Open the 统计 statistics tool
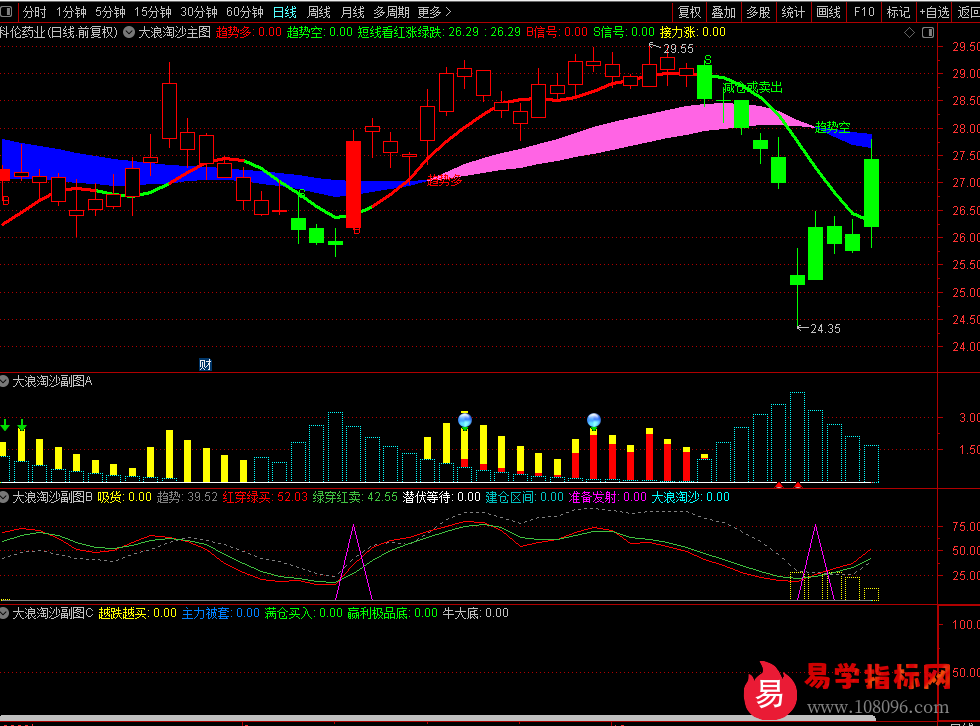The height and width of the screenshot is (726, 980). pos(793,12)
